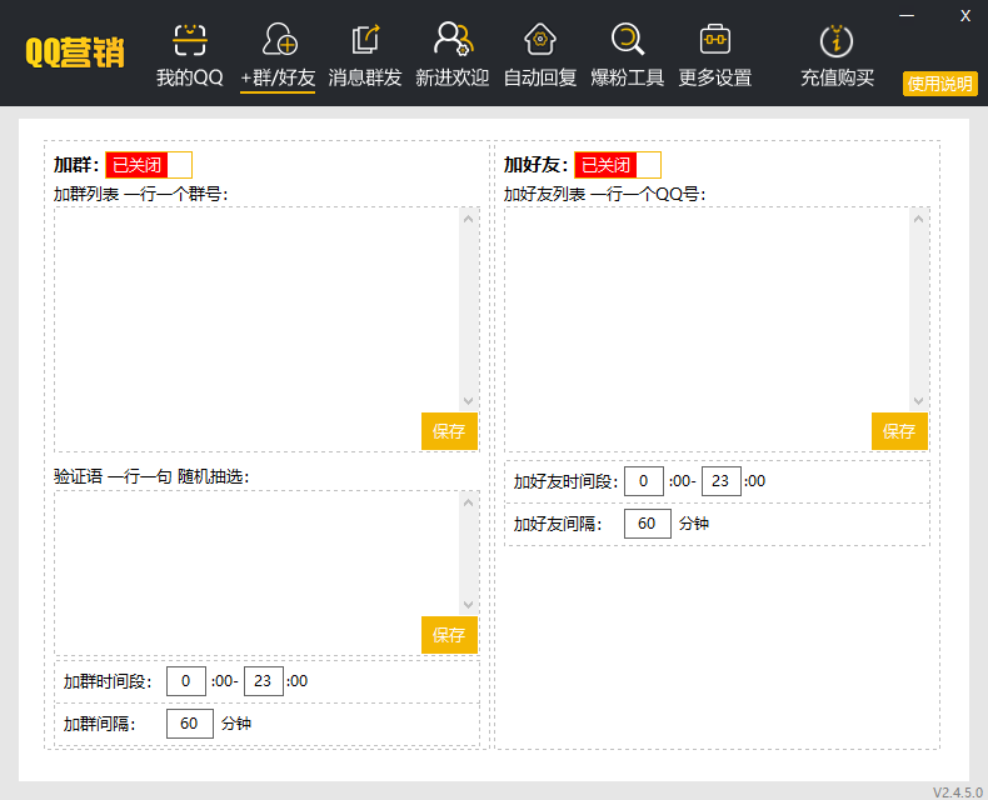Viewport: 988px width, 800px height.
Task: Click the 加群列表 scrollbar up arrow
Action: click(x=468, y=219)
